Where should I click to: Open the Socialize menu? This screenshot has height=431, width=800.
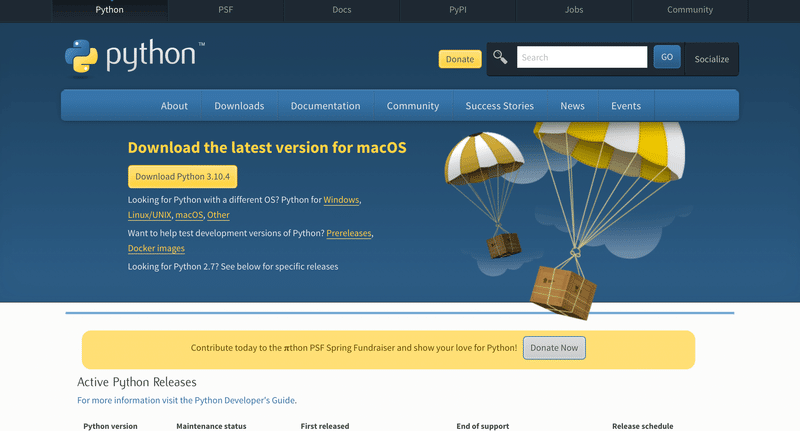click(x=711, y=59)
